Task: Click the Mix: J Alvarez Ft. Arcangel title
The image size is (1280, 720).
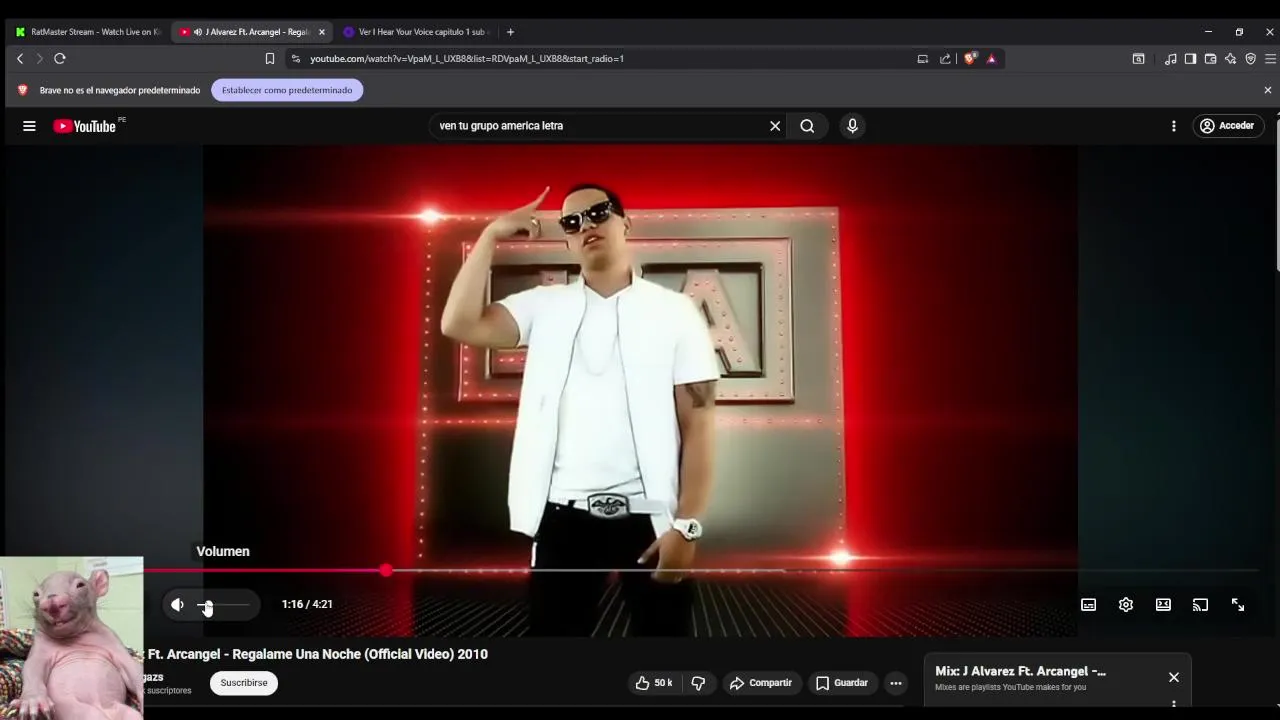Action: point(1020,671)
